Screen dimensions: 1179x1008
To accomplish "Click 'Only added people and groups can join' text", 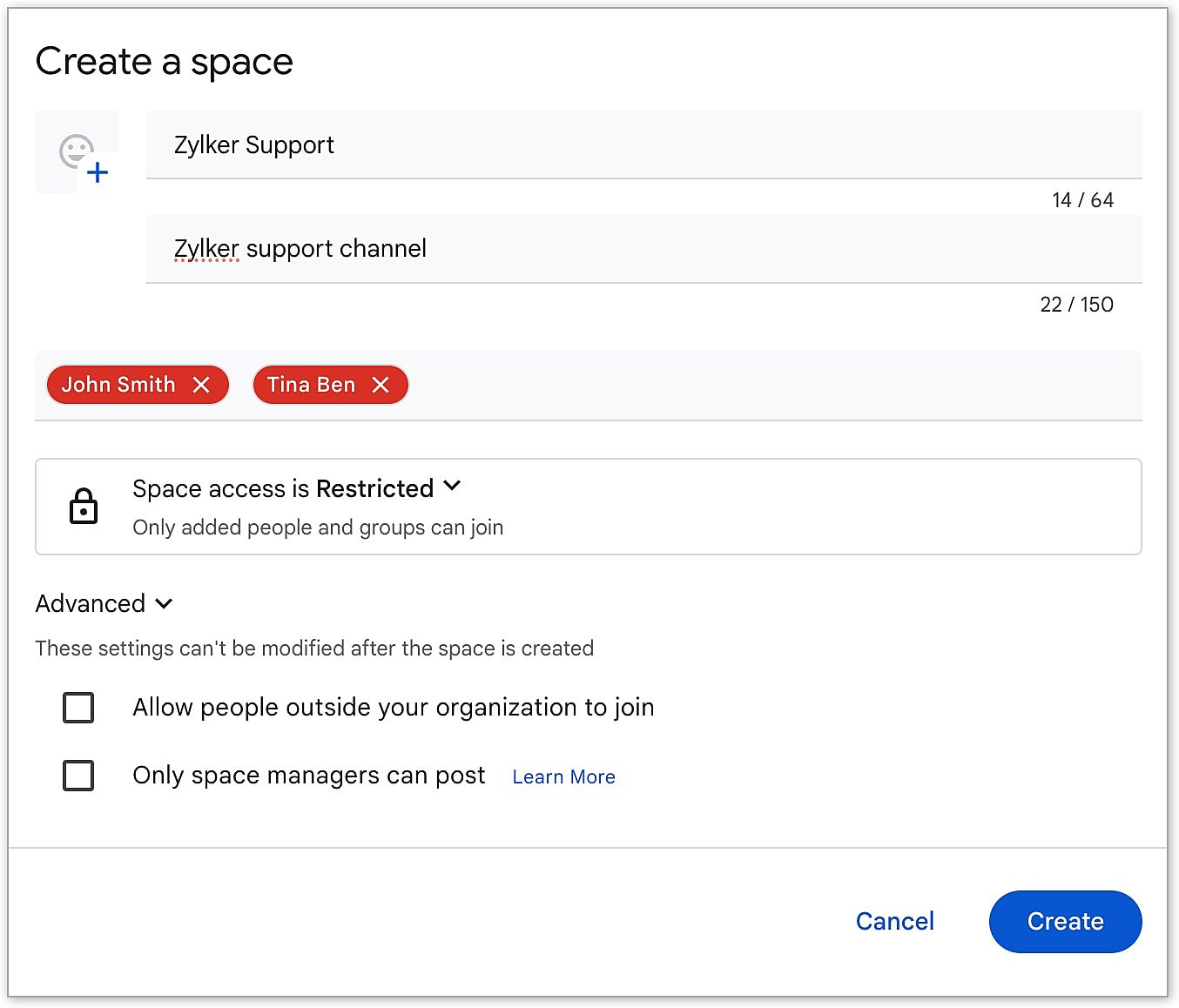I will coord(318,528).
